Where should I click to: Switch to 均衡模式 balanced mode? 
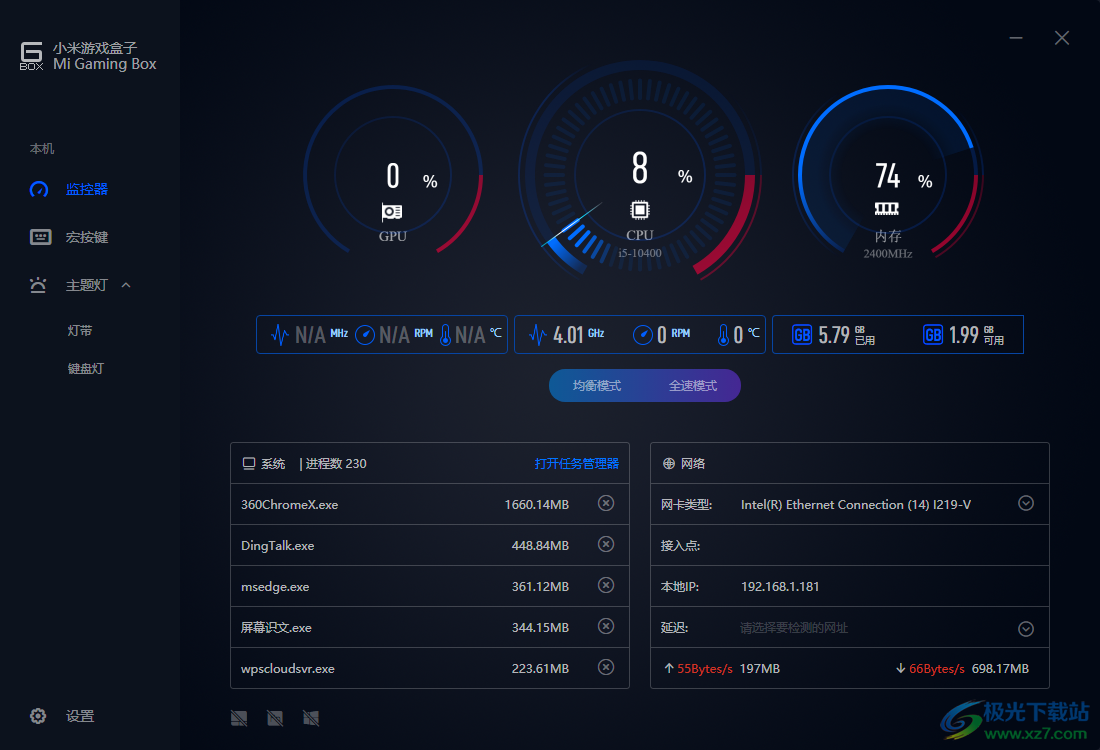(x=597, y=386)
